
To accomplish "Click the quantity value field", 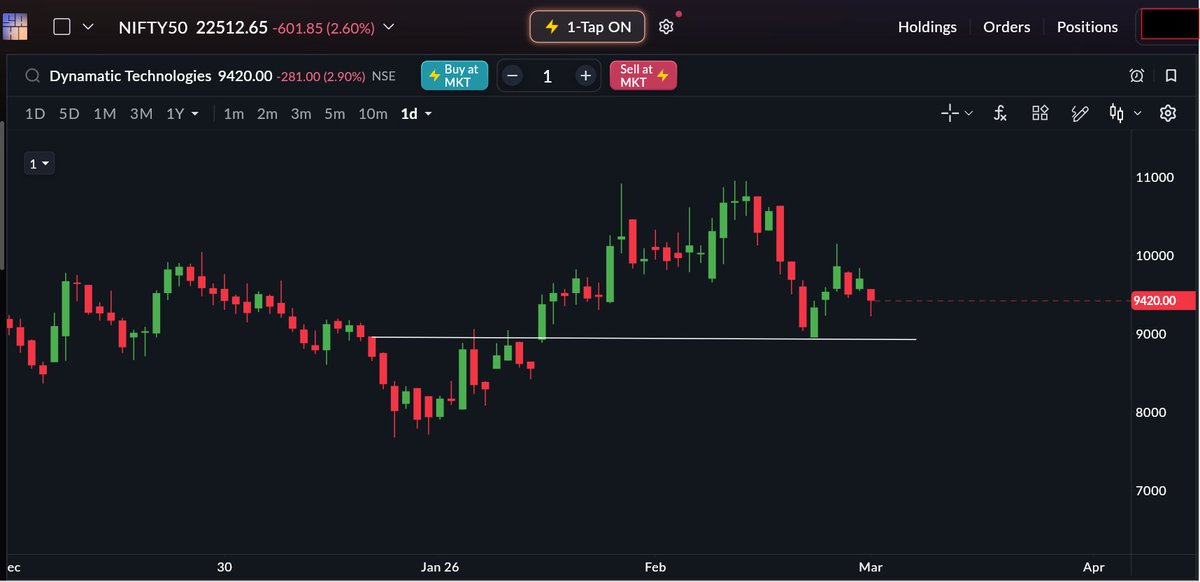I will [x=548, y=76].
